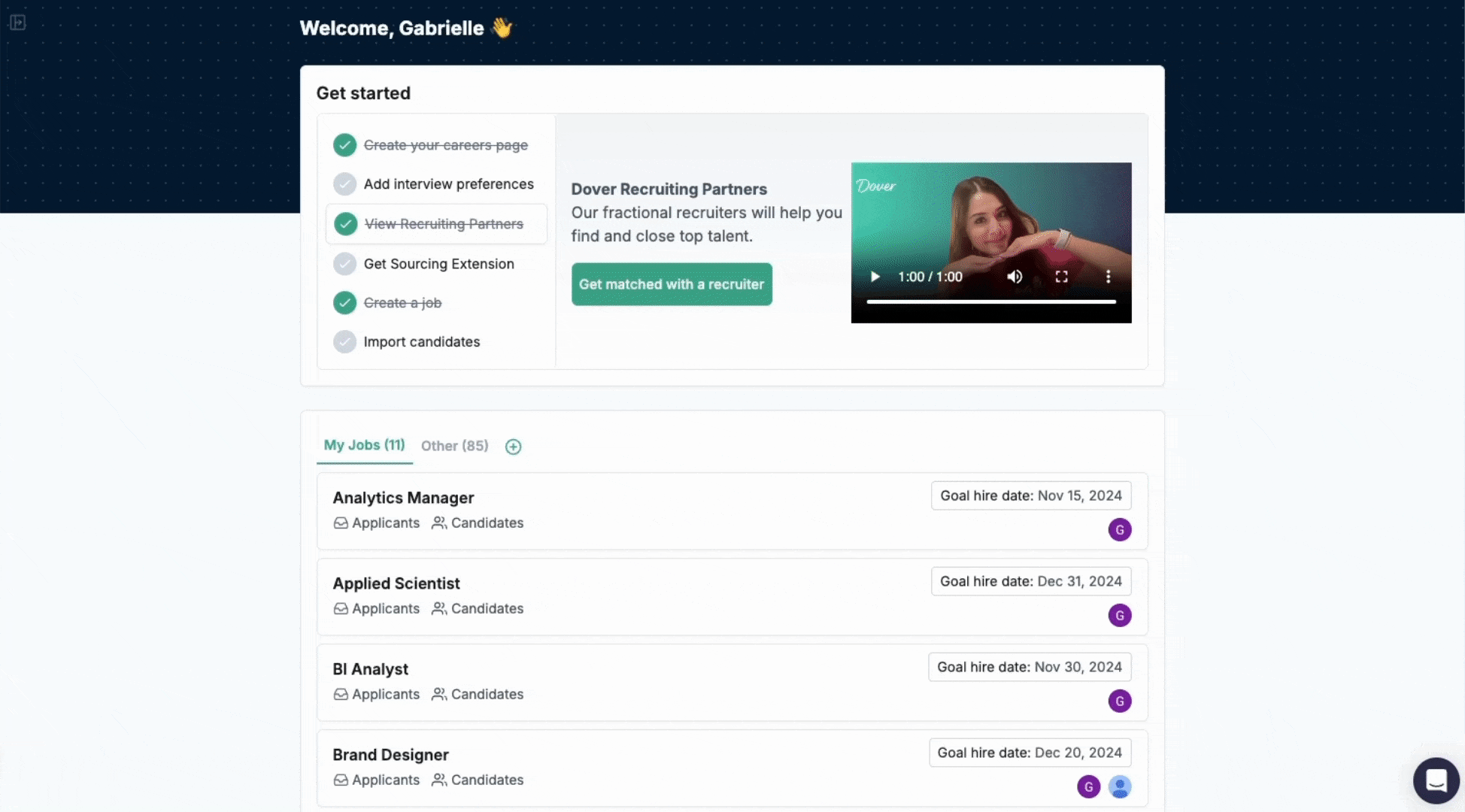Open Candidates for BI Analyst
The width and height of the screenshot is (1465, 812).
(478, 694)
